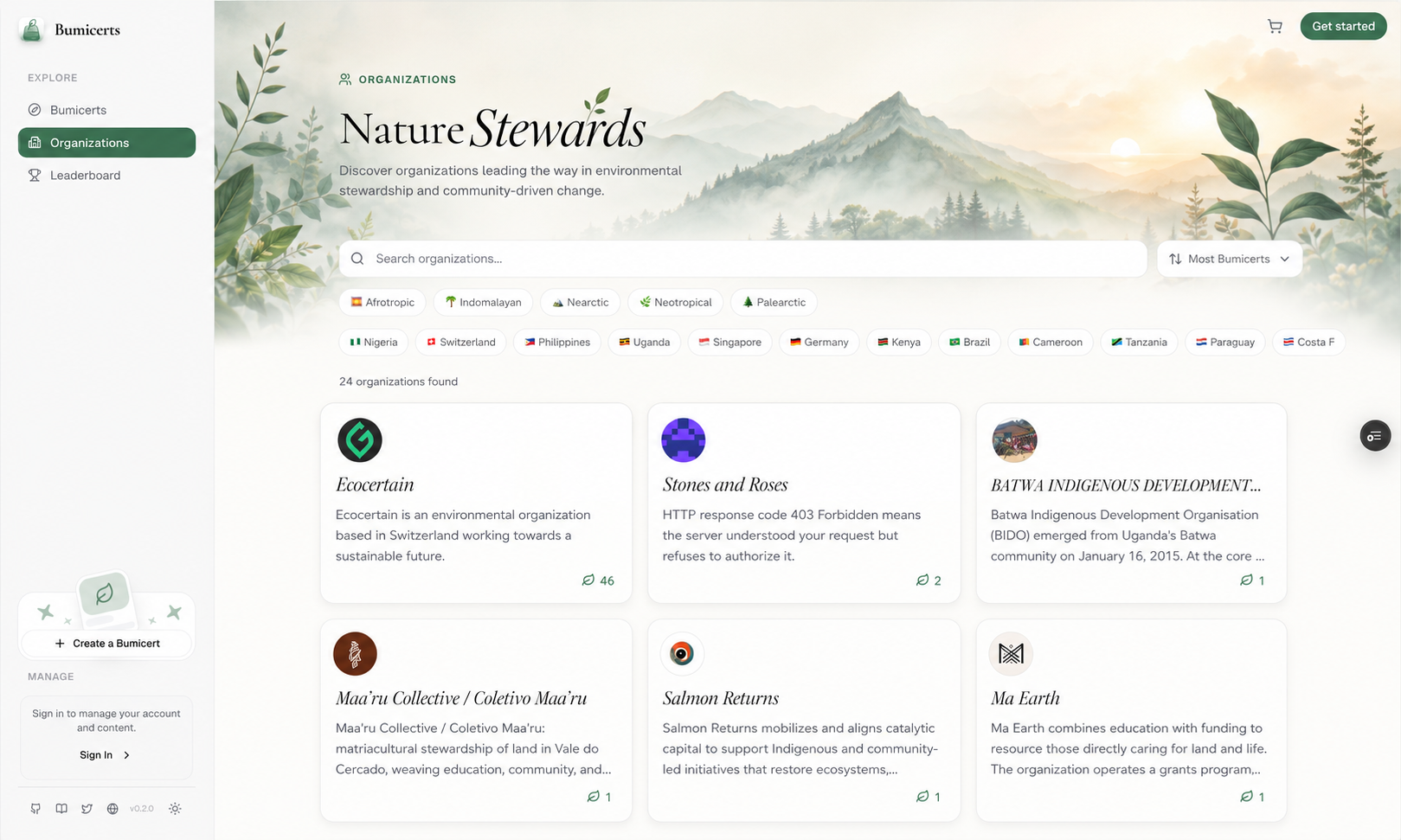This screenshot has height=840, width=1401.
Task: Click the floating filter panel round button
Action: click(x=1375, y=436)
